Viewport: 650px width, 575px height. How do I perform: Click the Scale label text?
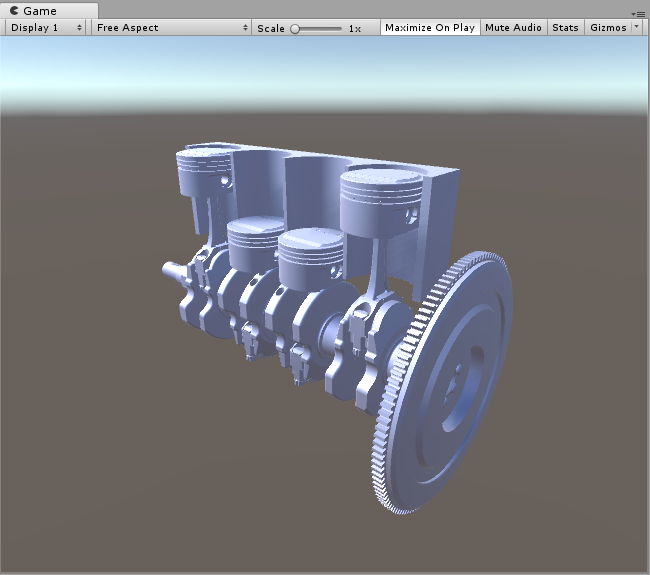tap(270, 28)
